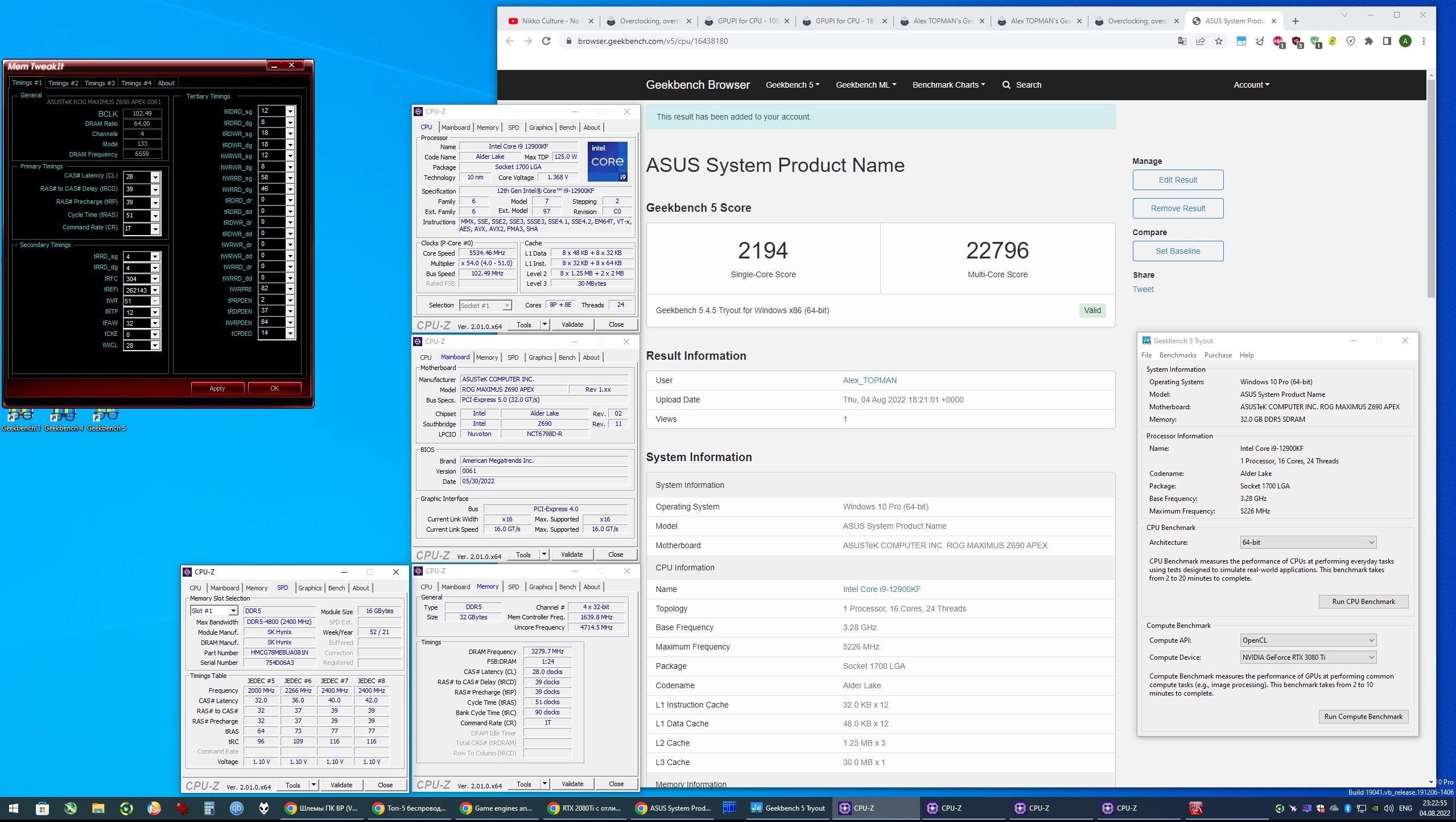Viewport: 1456px width, 822px height.
Task: Click the Tweet share link
Action: click(1143, 289)
